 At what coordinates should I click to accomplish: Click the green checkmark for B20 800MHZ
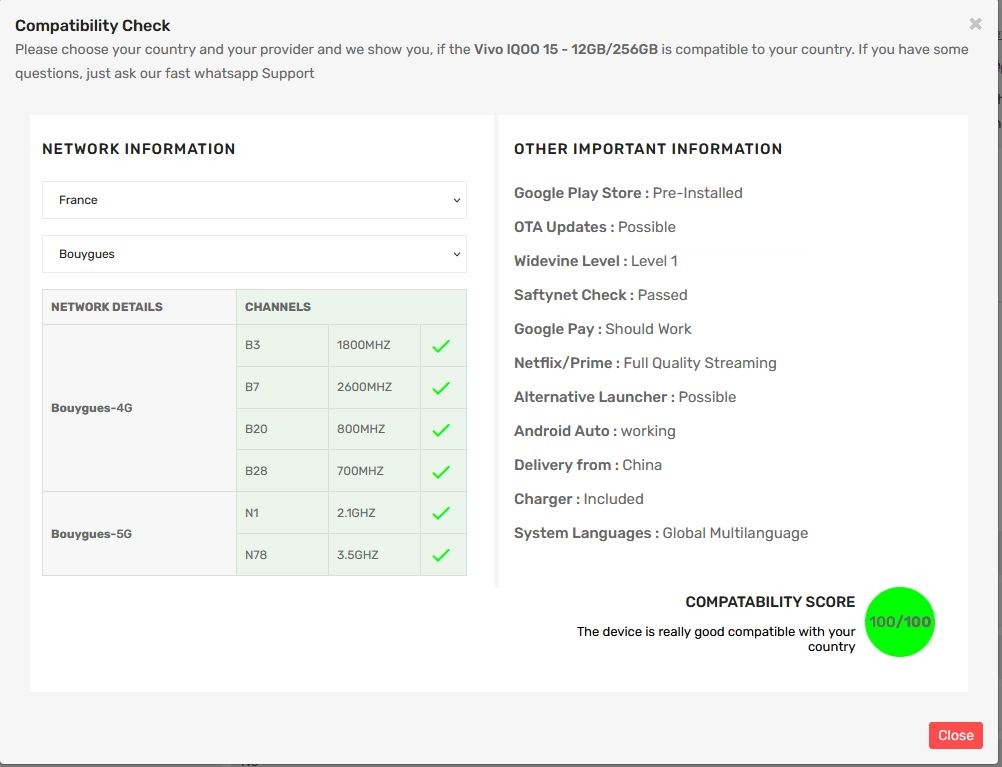[x=441, y=430]
